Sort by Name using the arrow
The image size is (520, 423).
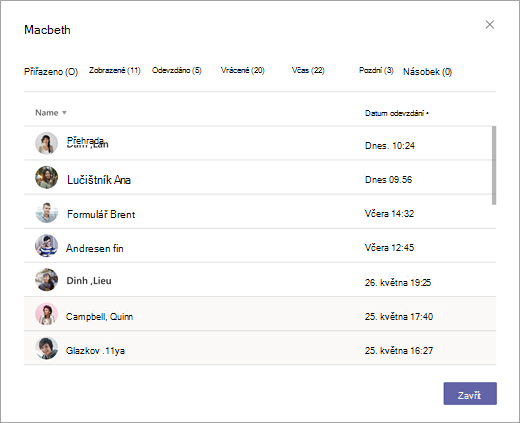pyautogui.click(x=64, y=113)
